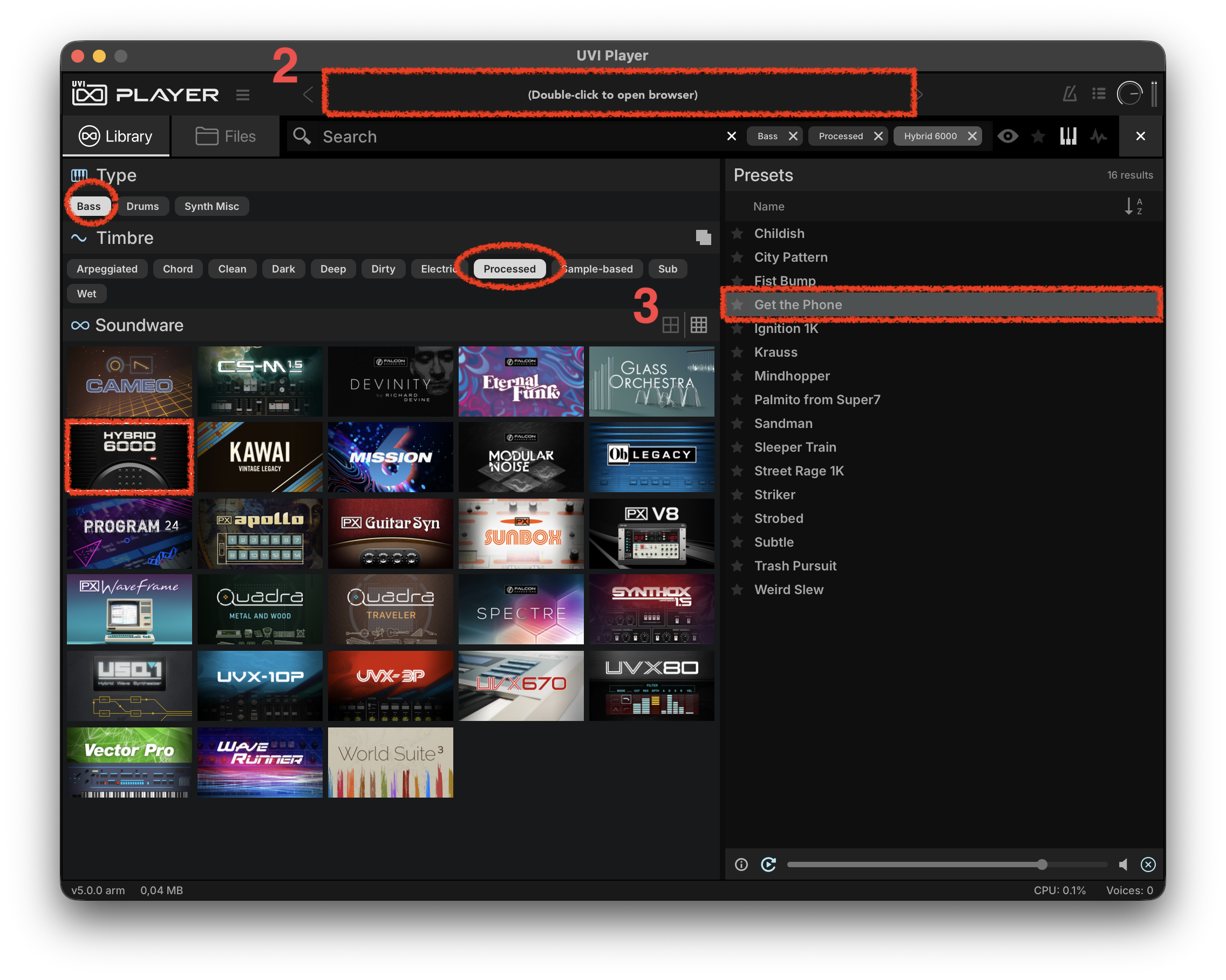The height and width of the screenshot is (980, 1226).
Task: Toggle the auto-play preview icon
Action: click(768, 865)
